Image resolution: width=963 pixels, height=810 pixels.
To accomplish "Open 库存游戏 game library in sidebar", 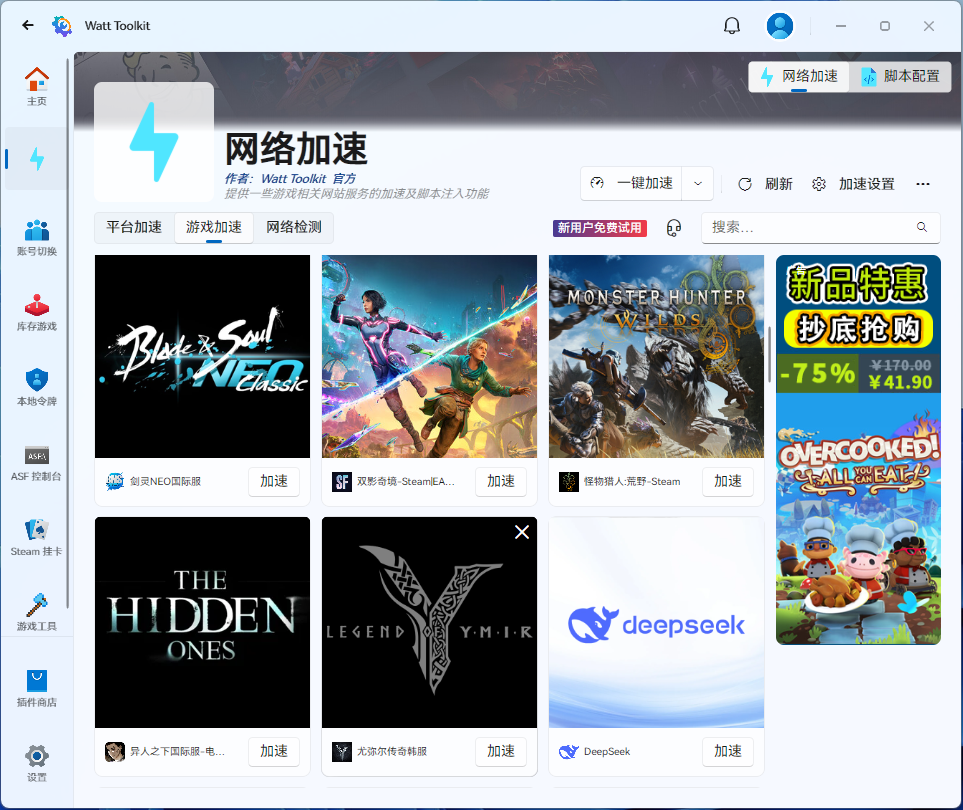I will [x=37, y=312].
